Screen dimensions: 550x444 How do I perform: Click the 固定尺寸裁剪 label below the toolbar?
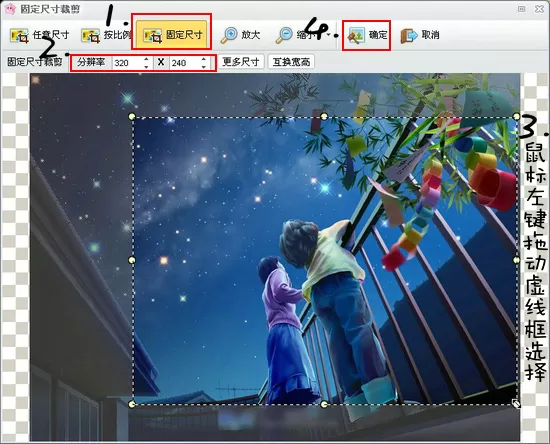(x=35, y=62)
